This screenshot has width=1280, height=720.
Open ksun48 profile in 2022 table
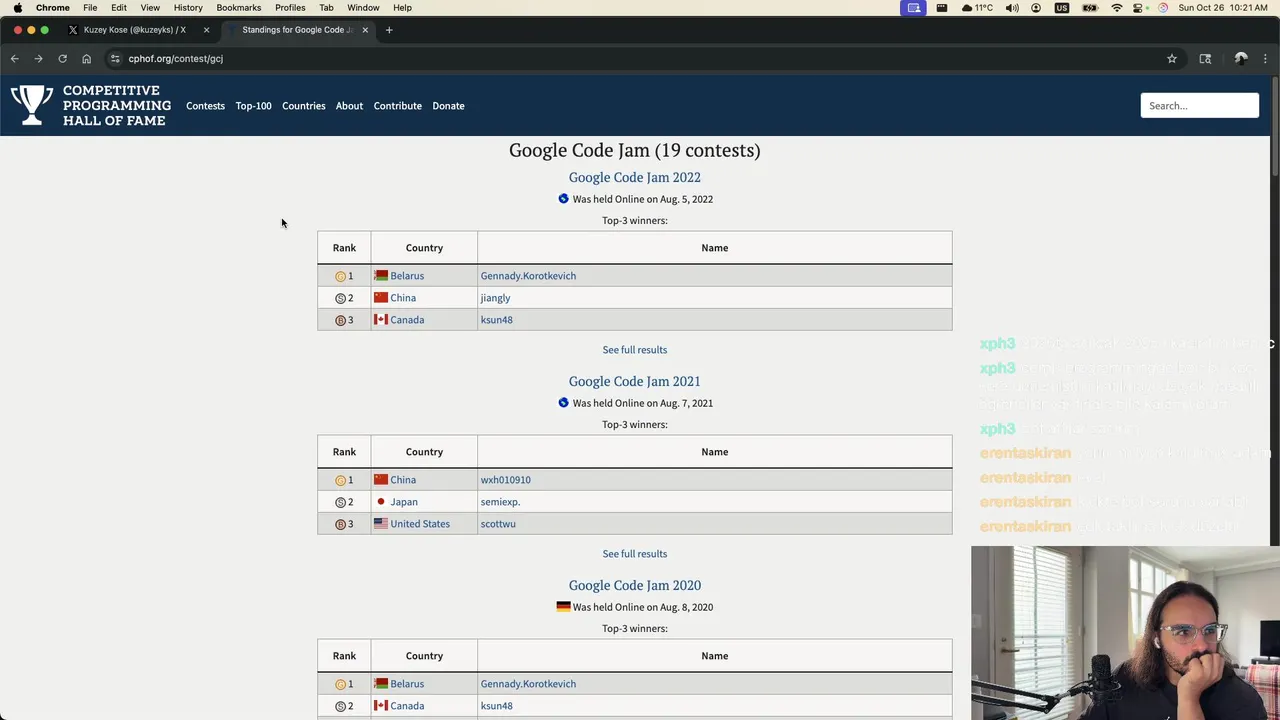(x=496, y=320)
